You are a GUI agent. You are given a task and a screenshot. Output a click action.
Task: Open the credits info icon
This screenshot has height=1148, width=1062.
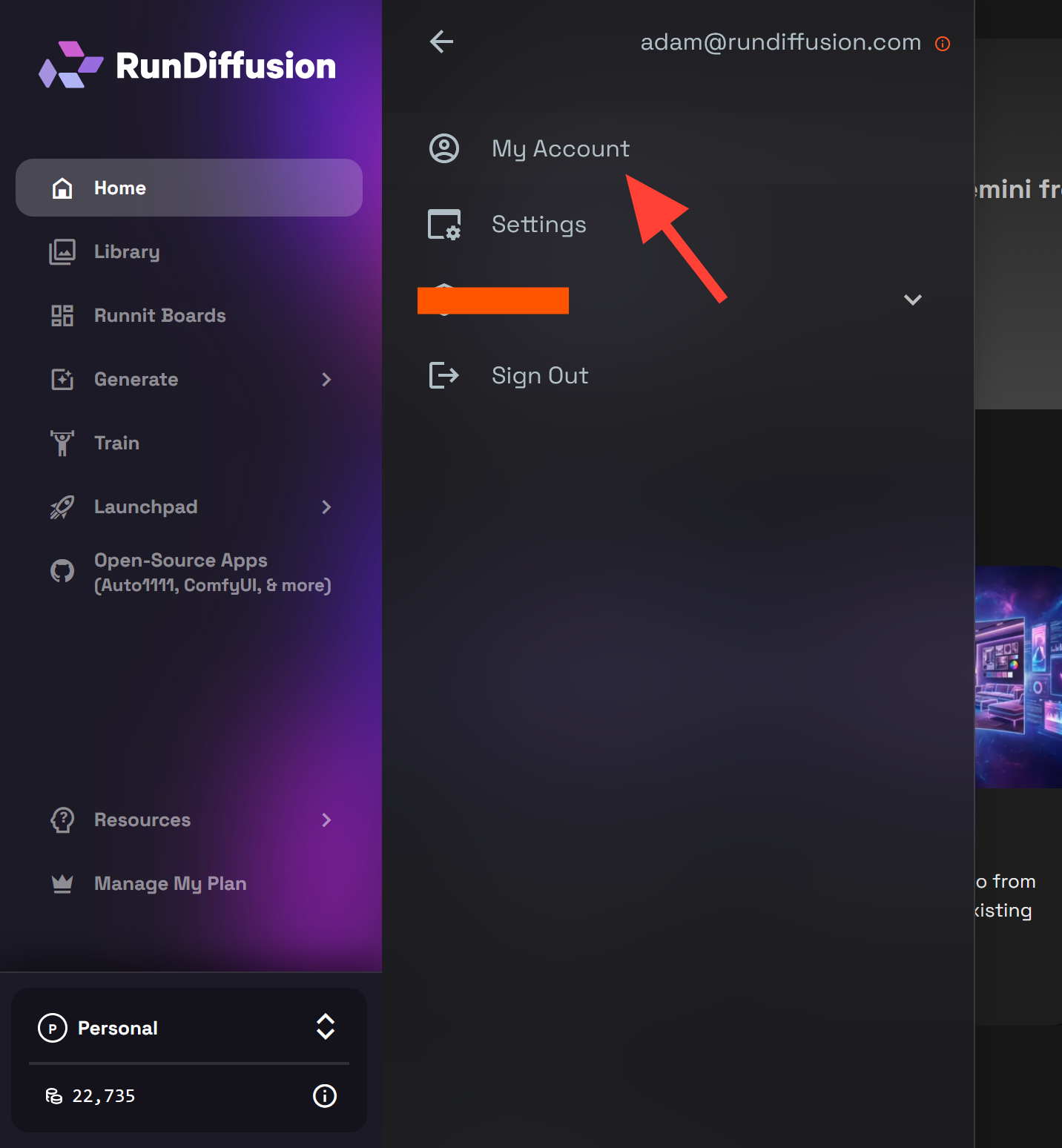(325, 1096)
